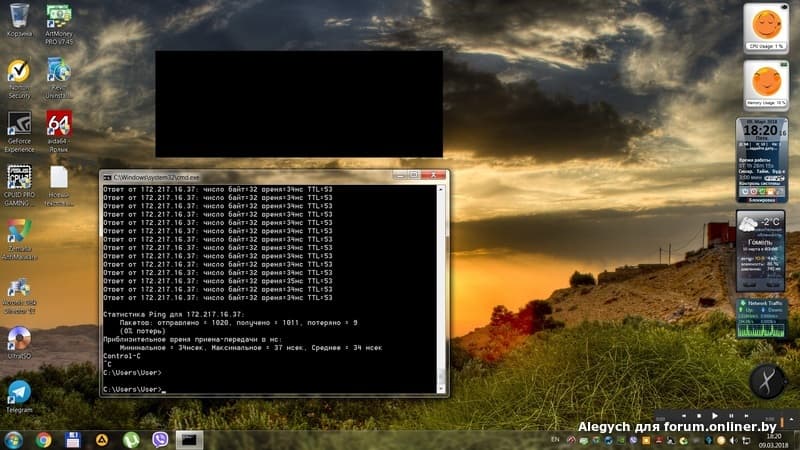Click the cmd.exe window title bar icon

tap(106, 176)
